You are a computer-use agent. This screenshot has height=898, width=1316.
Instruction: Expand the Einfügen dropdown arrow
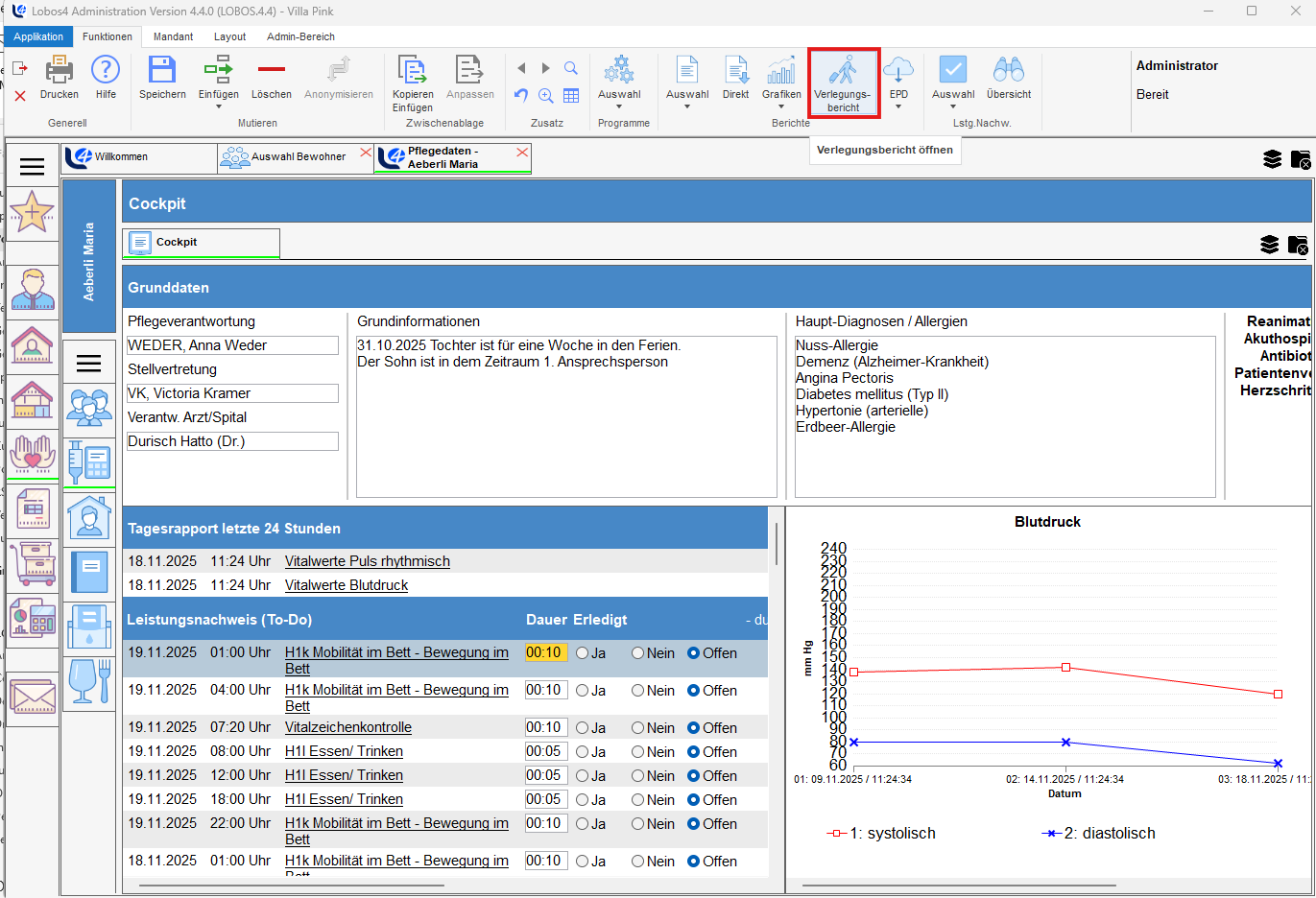(x=219, y=106)
